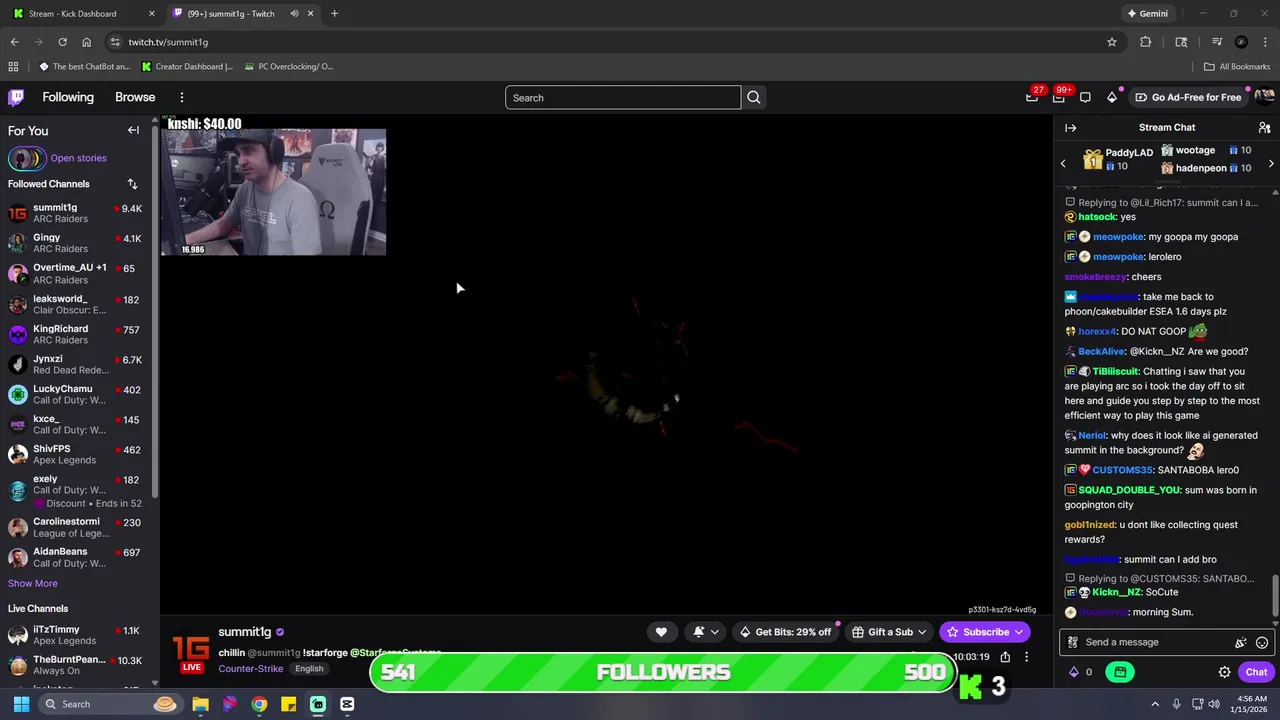This screenshot has height=720, width=1280.
Task: Open the Whispers speech bubble icon
Action: (x=1085, y=97)
